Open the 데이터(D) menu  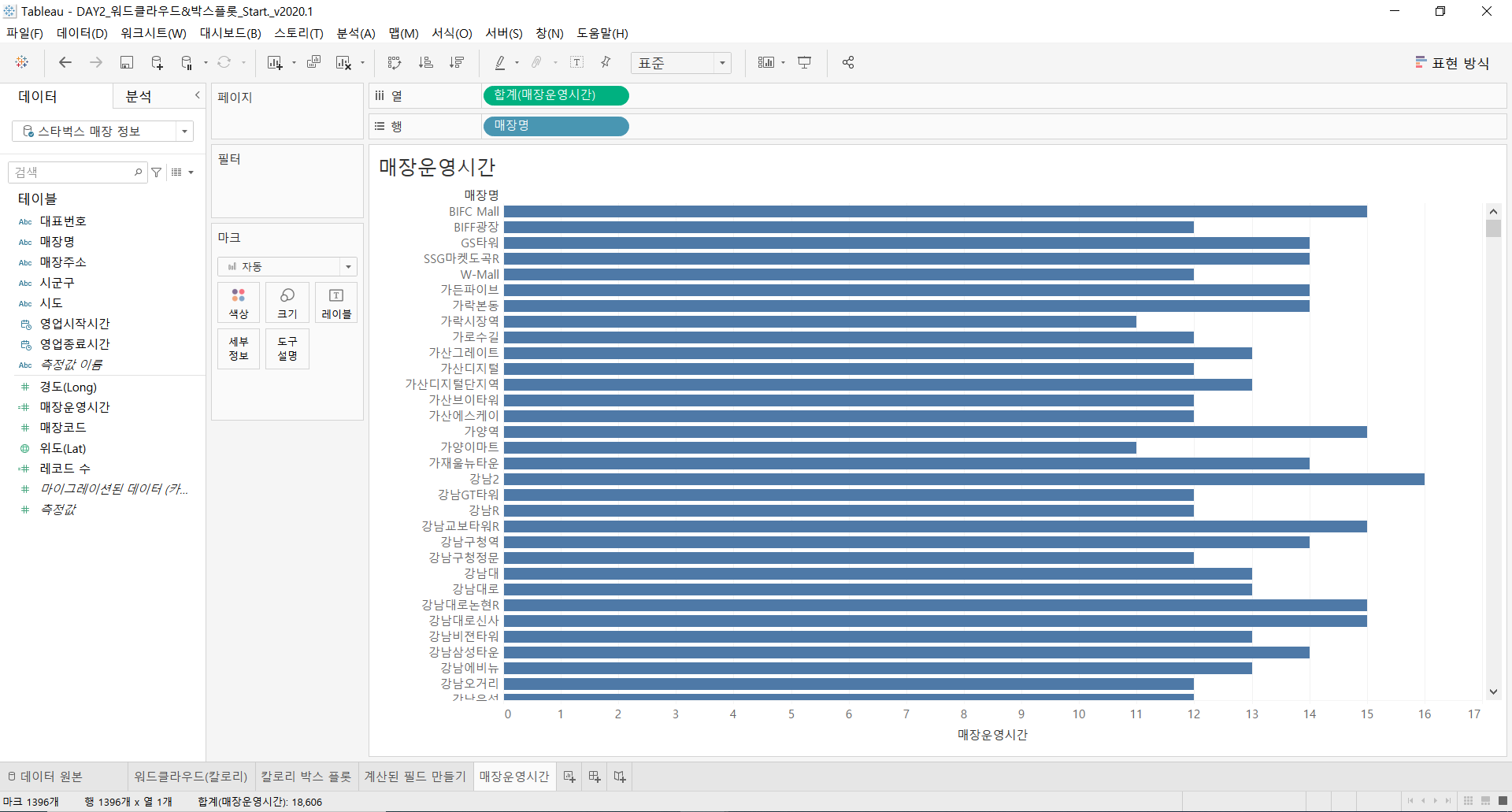click(82, 33)
